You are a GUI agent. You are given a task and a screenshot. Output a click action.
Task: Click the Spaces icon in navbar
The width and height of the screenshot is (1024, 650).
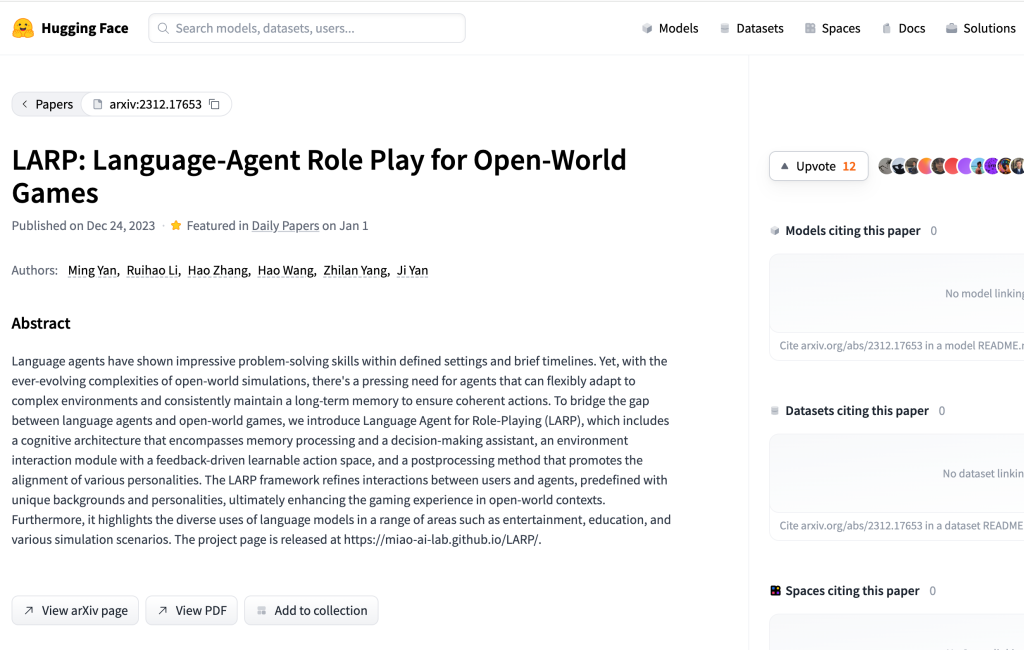[810, 28]
